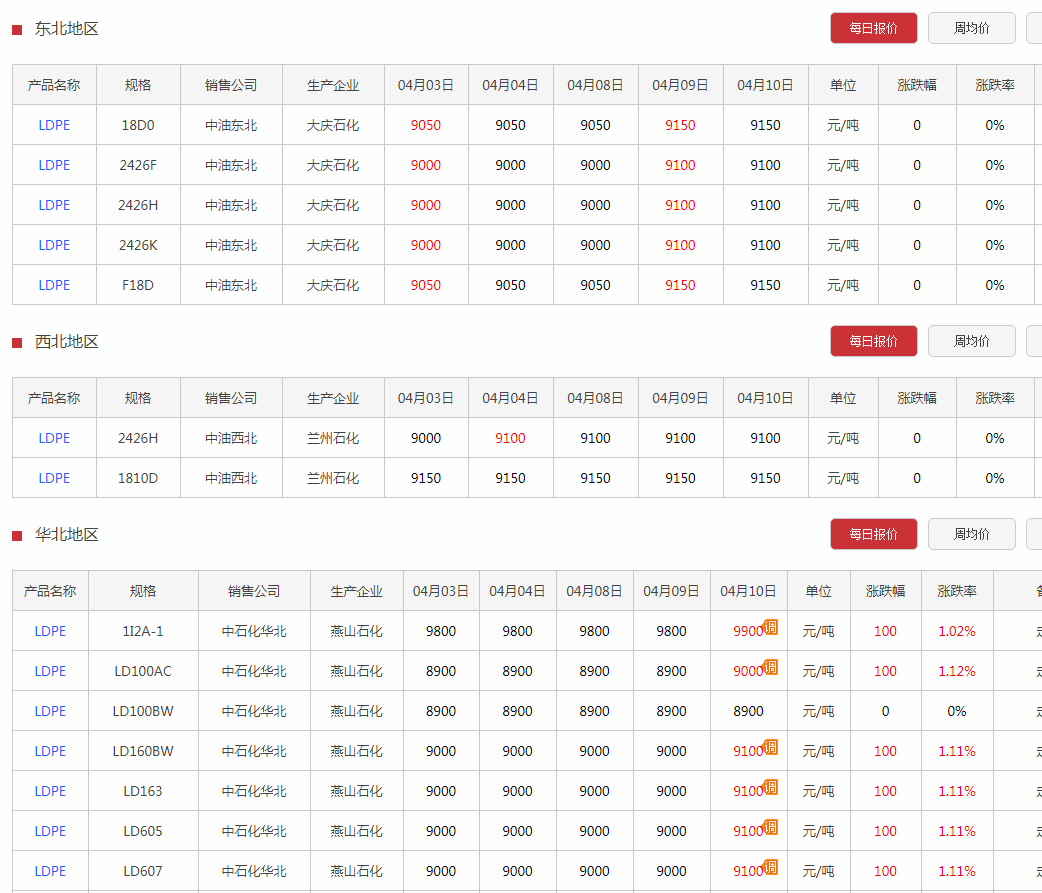Click 元/吨 unit in LD607 row
The width and height of the screenshot is (1042, 893).
click(819, 870)
